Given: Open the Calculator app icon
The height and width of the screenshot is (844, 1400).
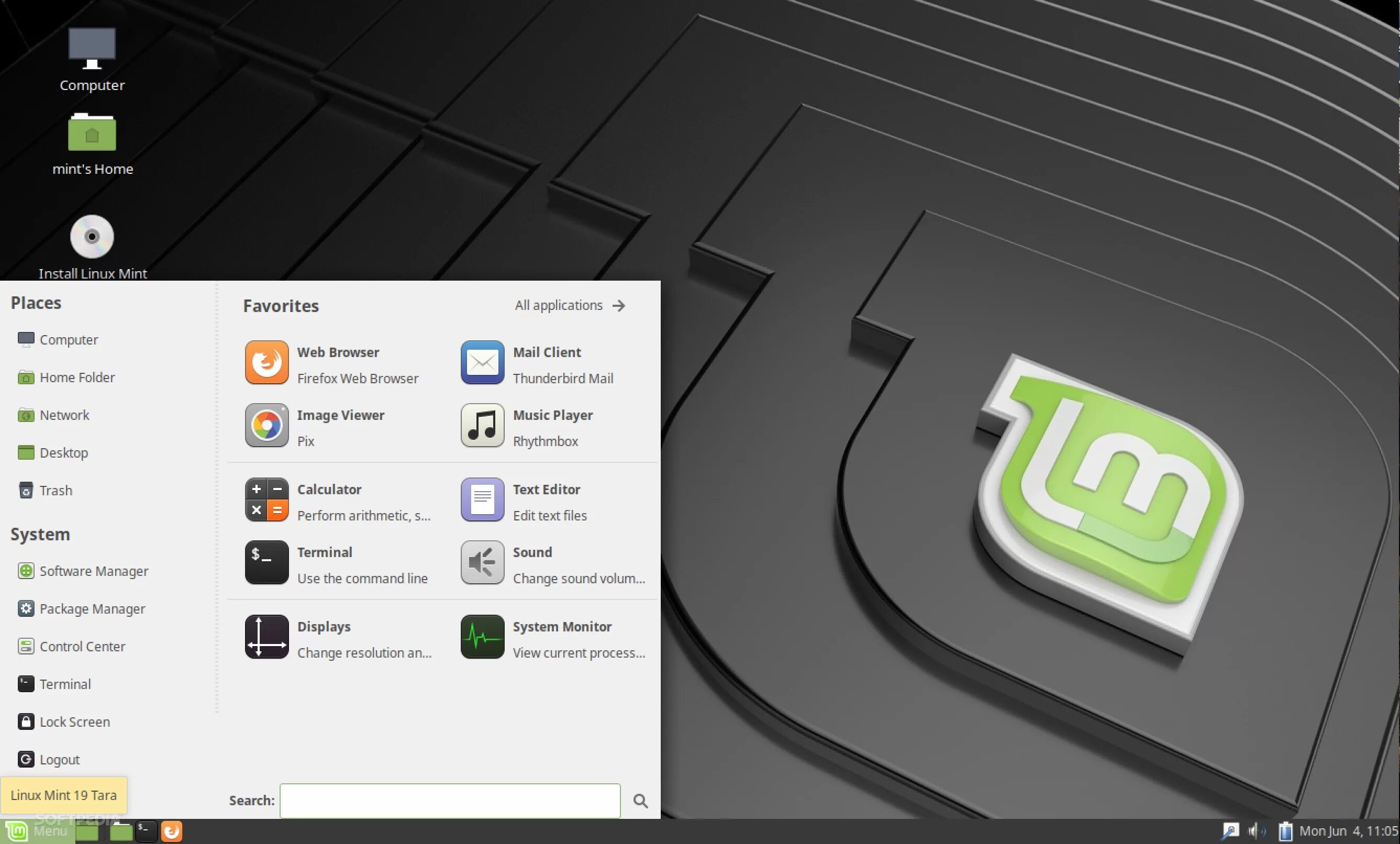Looking at the screenshot, I should pos(266,500).
